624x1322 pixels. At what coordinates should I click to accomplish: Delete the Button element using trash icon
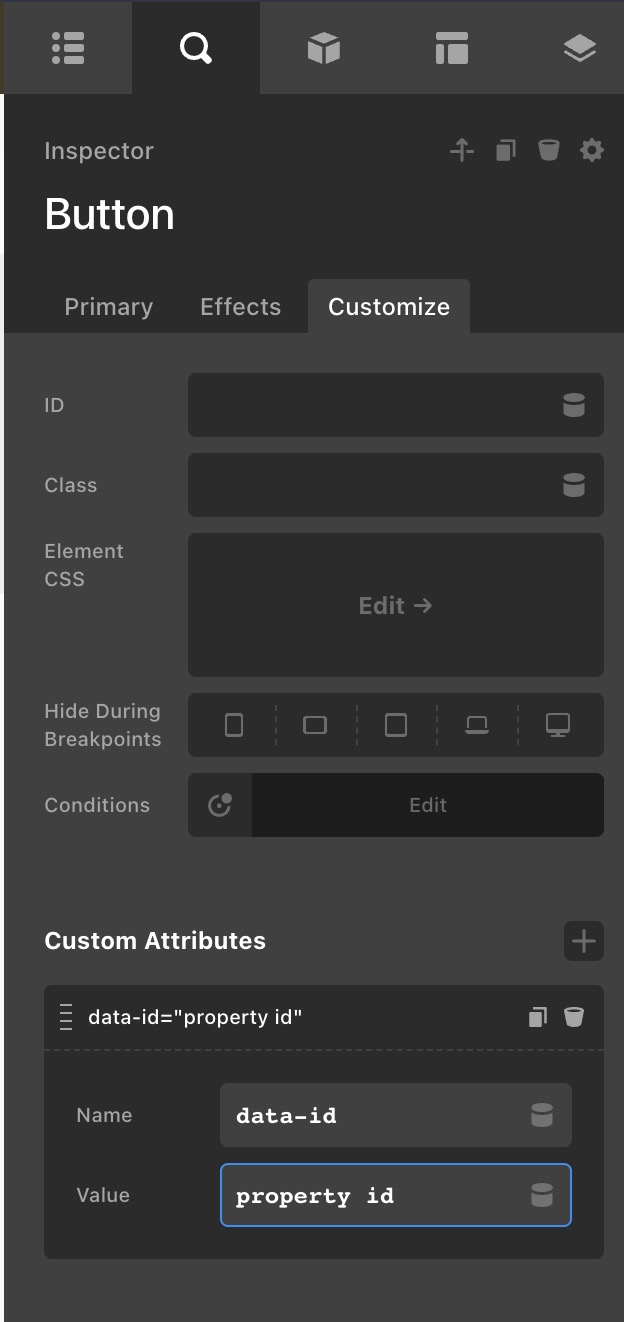[548, 151]
